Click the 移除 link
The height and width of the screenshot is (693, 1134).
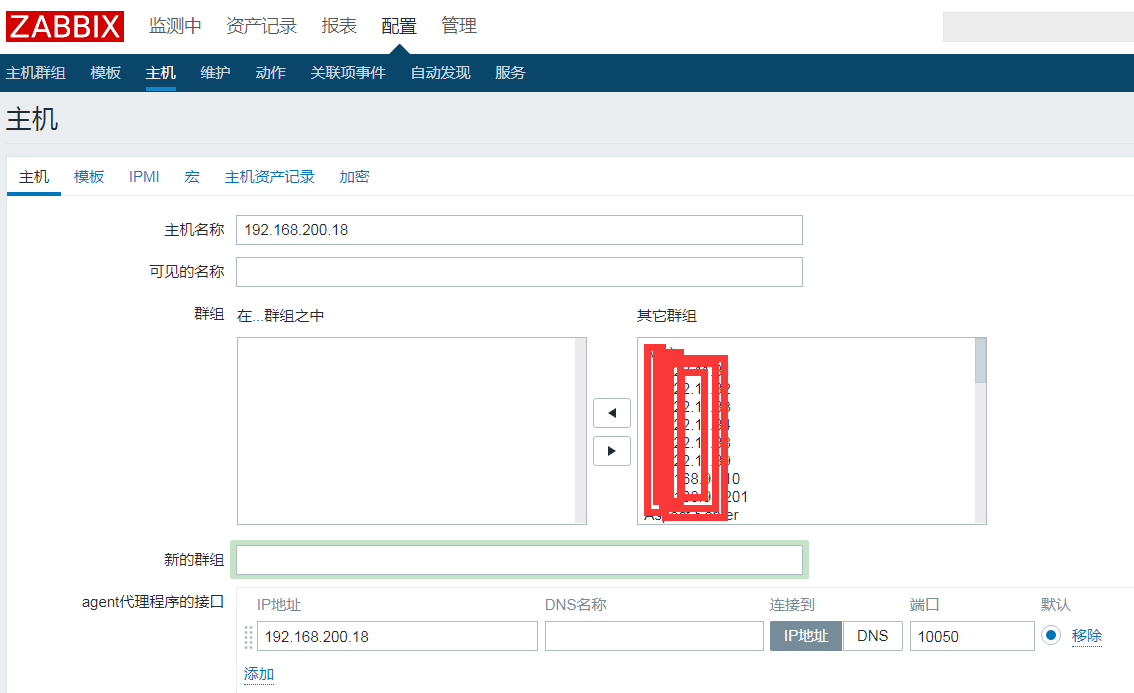1087,636
